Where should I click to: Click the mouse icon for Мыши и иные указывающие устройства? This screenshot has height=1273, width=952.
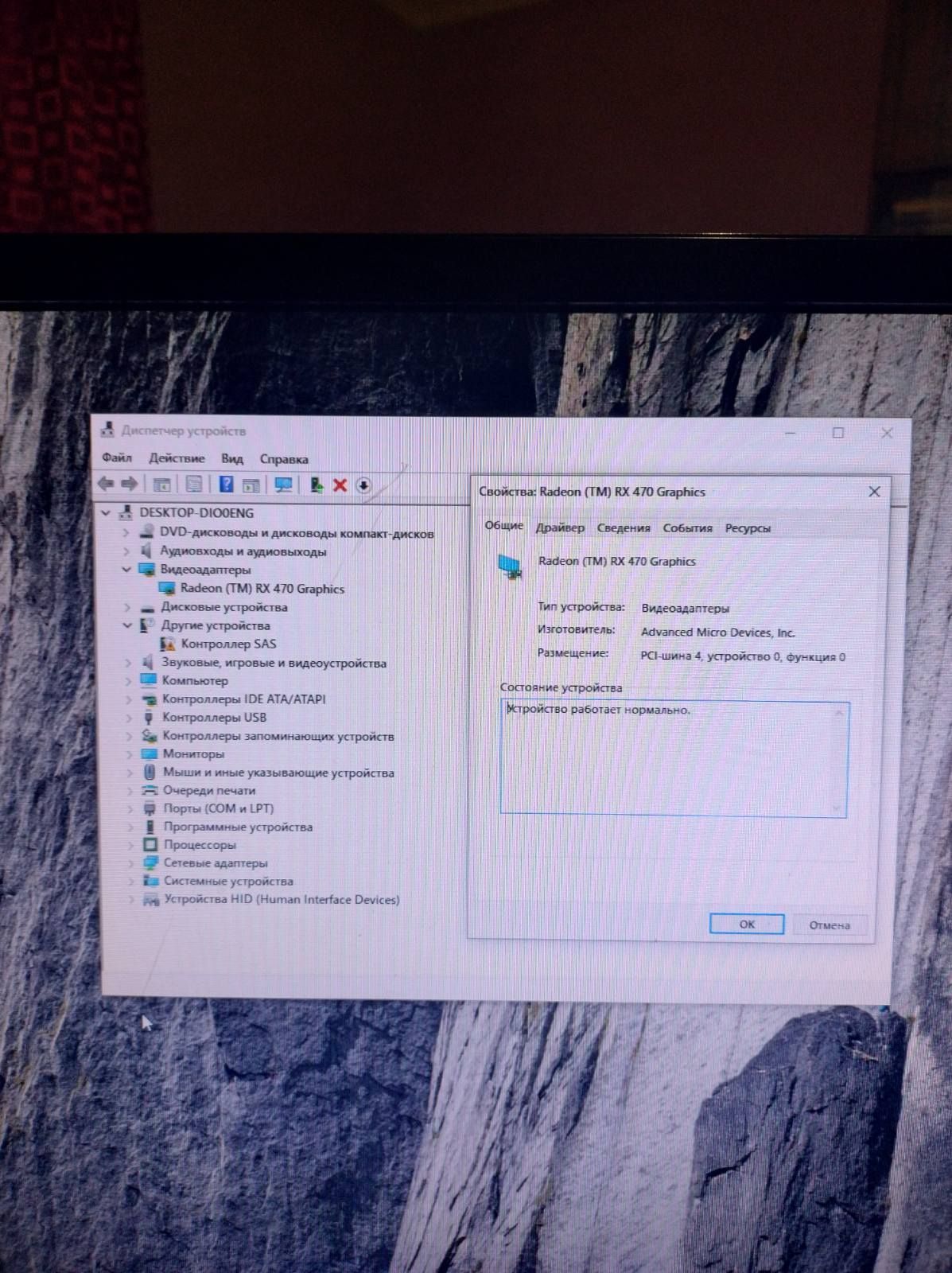coord(150,772)
